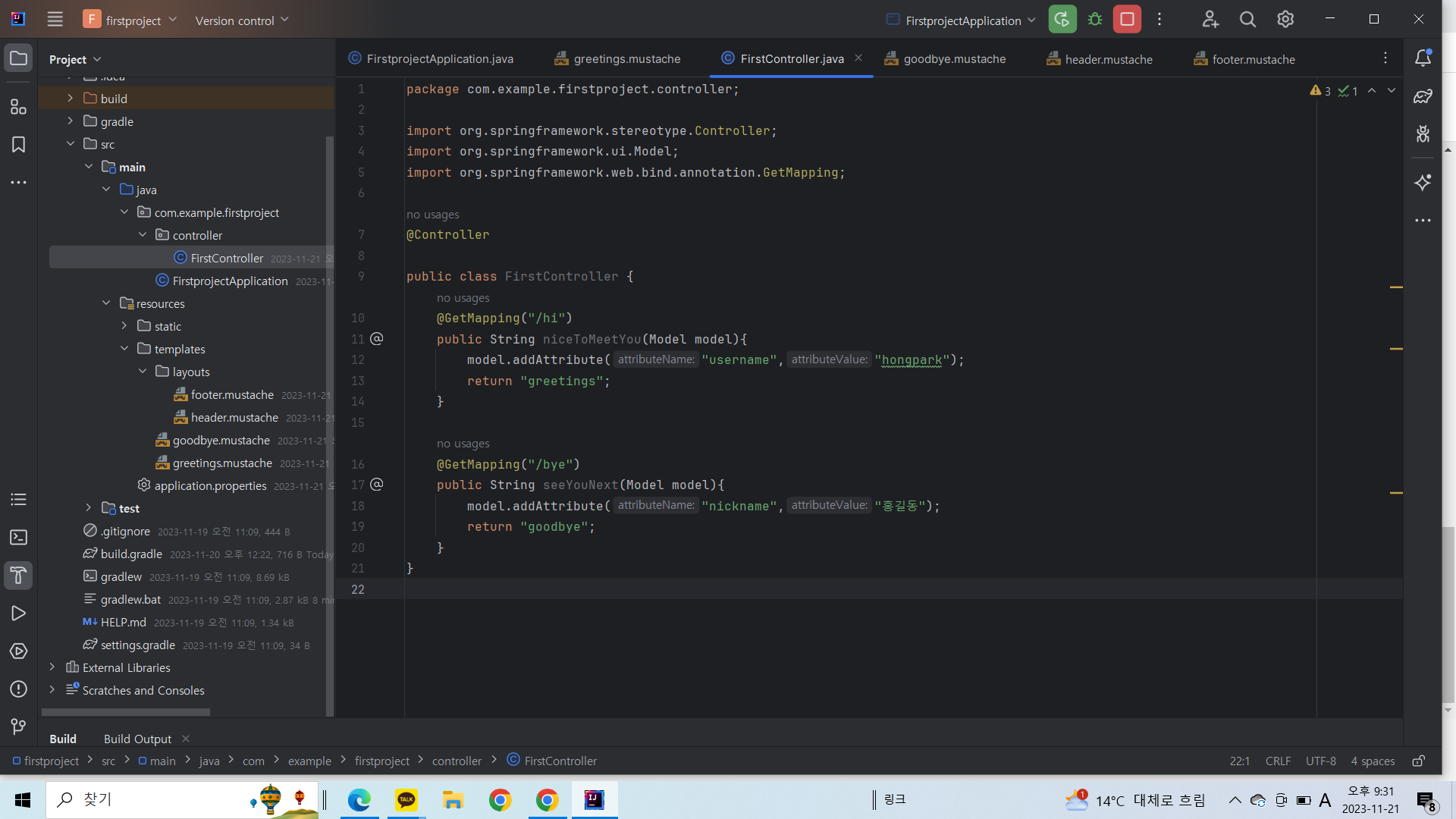Click the UTF-8 encoding status button
The height and width of the screenshot is (819, 1456).
click(x=1320, y=761)
